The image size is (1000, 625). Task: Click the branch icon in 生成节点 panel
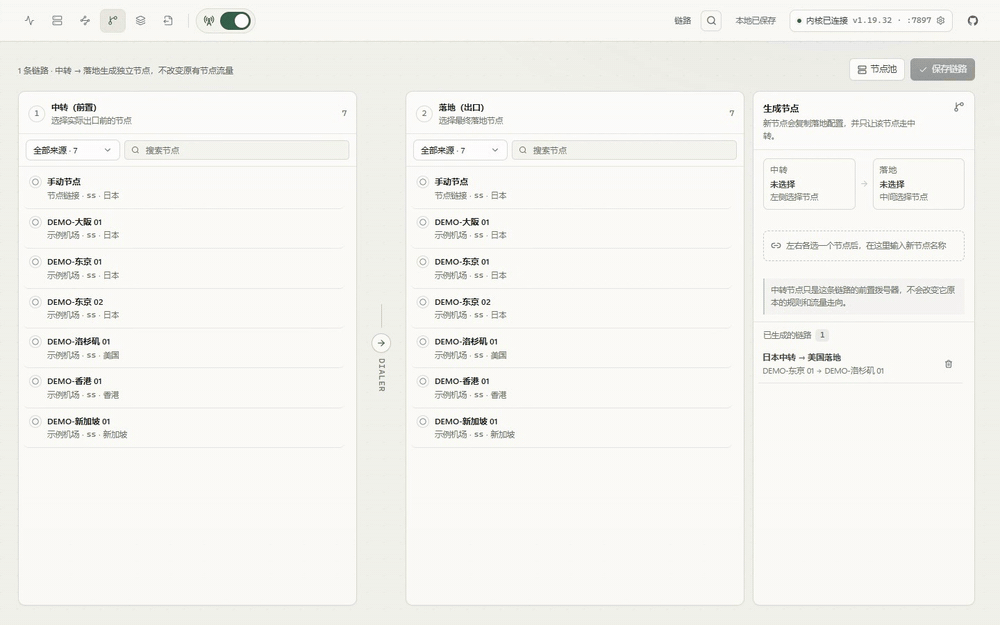(x=959, y=107)
